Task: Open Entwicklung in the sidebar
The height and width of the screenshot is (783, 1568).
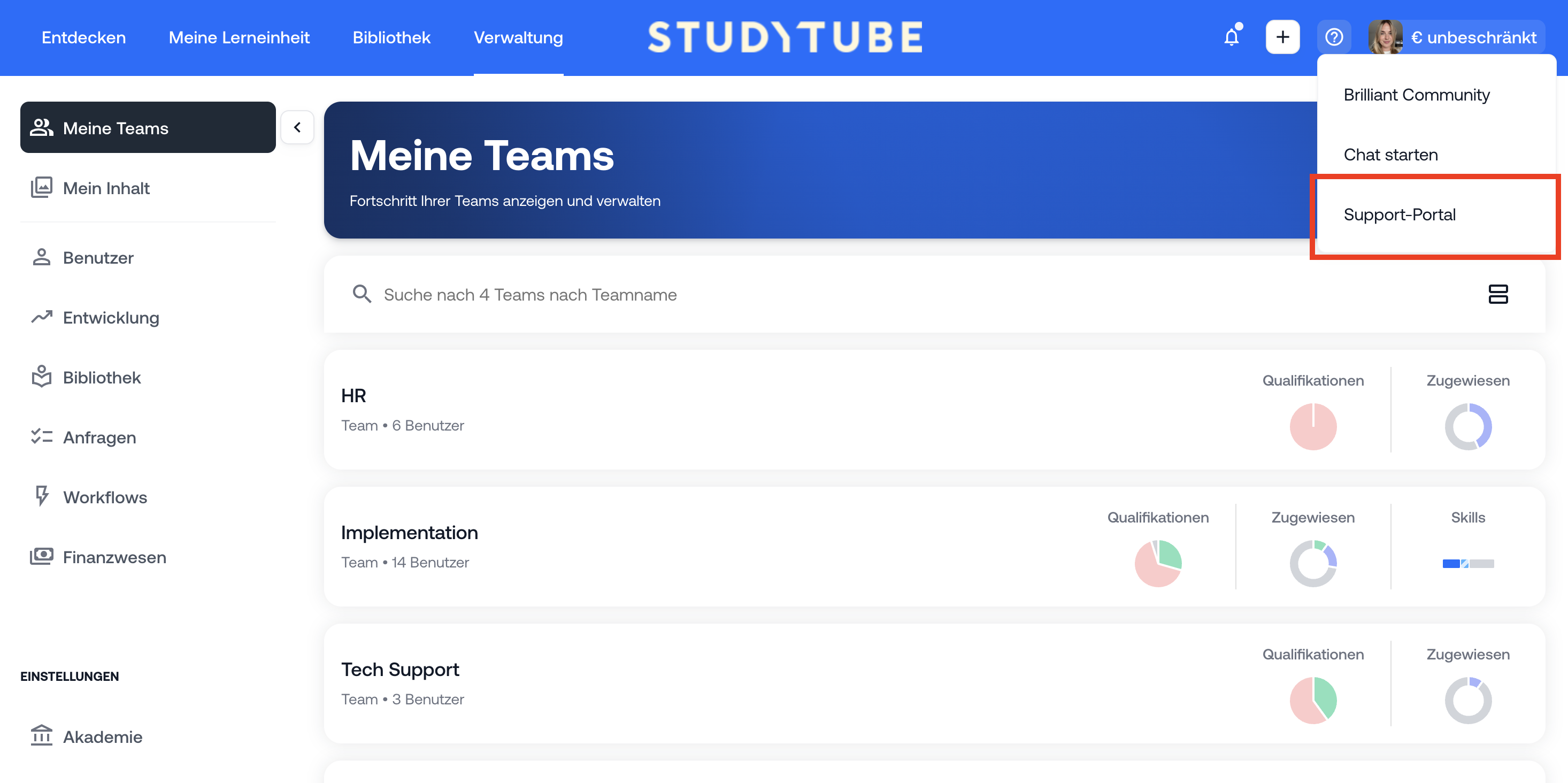Action: tap(148, 317)
